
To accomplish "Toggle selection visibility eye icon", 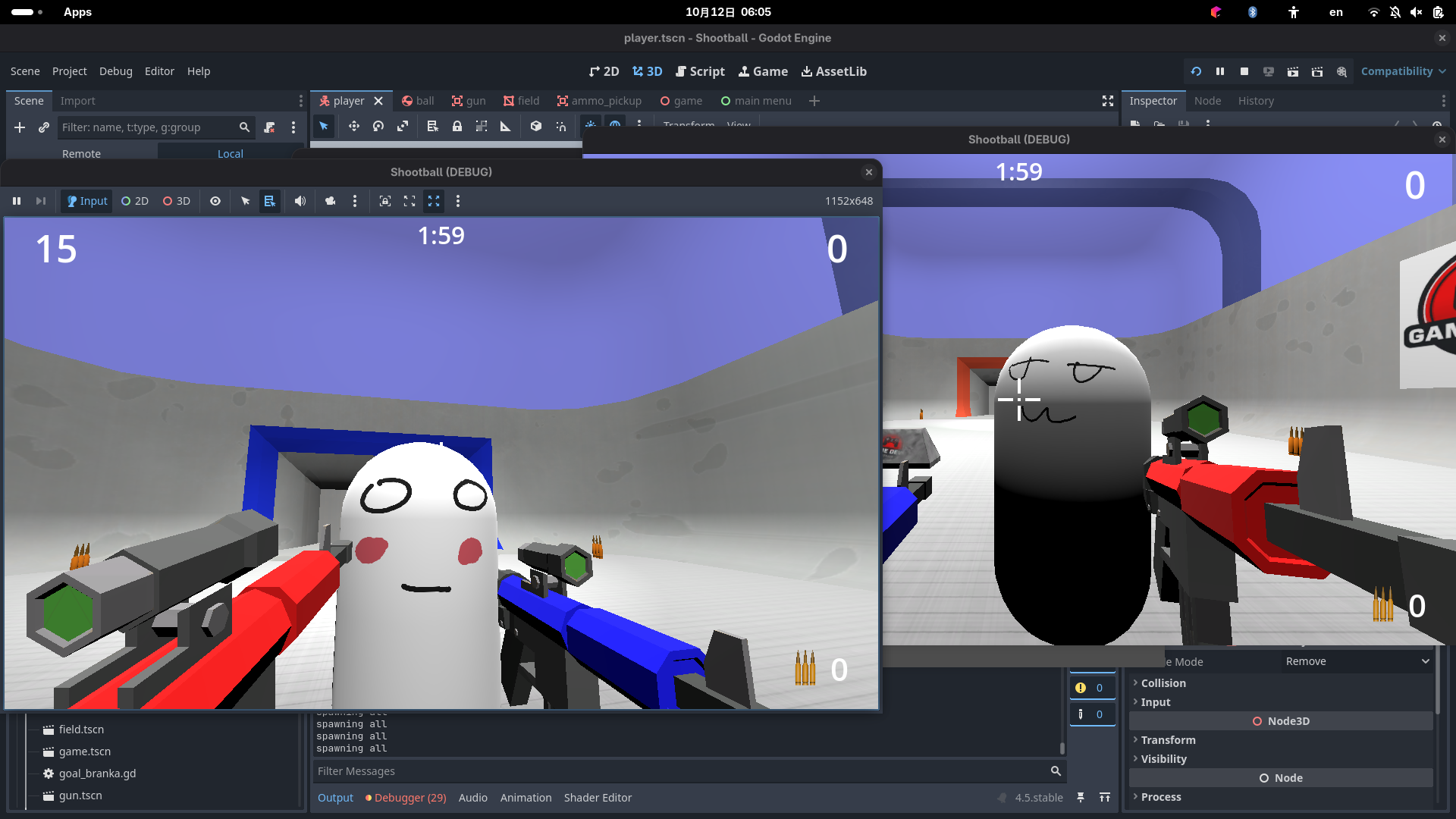I will 215,201.
